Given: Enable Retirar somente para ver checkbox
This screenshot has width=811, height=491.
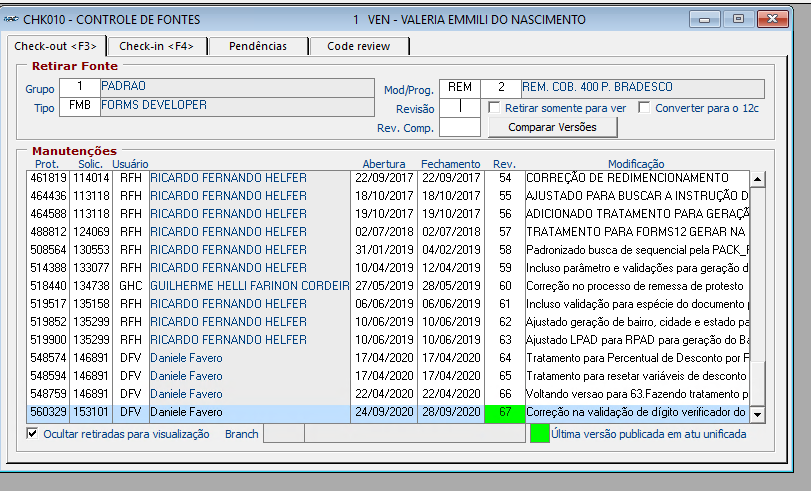Looking at the screenshot, I should coord(494,108).
